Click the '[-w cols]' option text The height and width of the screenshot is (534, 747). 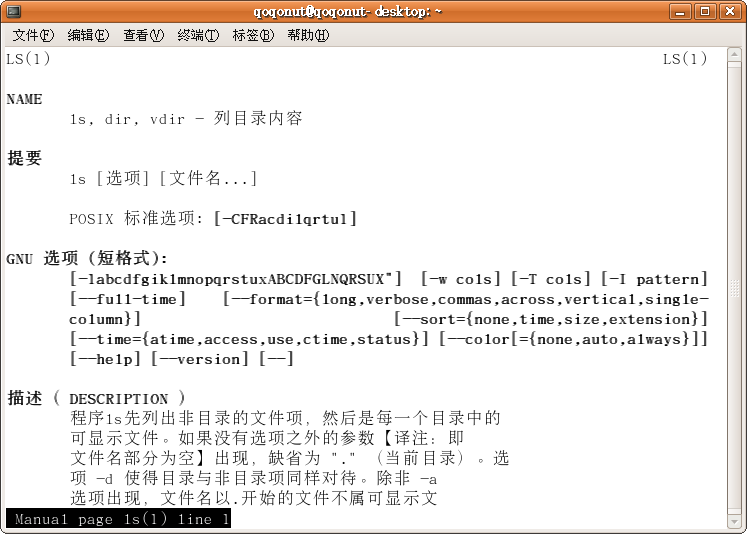coord(461,279)
